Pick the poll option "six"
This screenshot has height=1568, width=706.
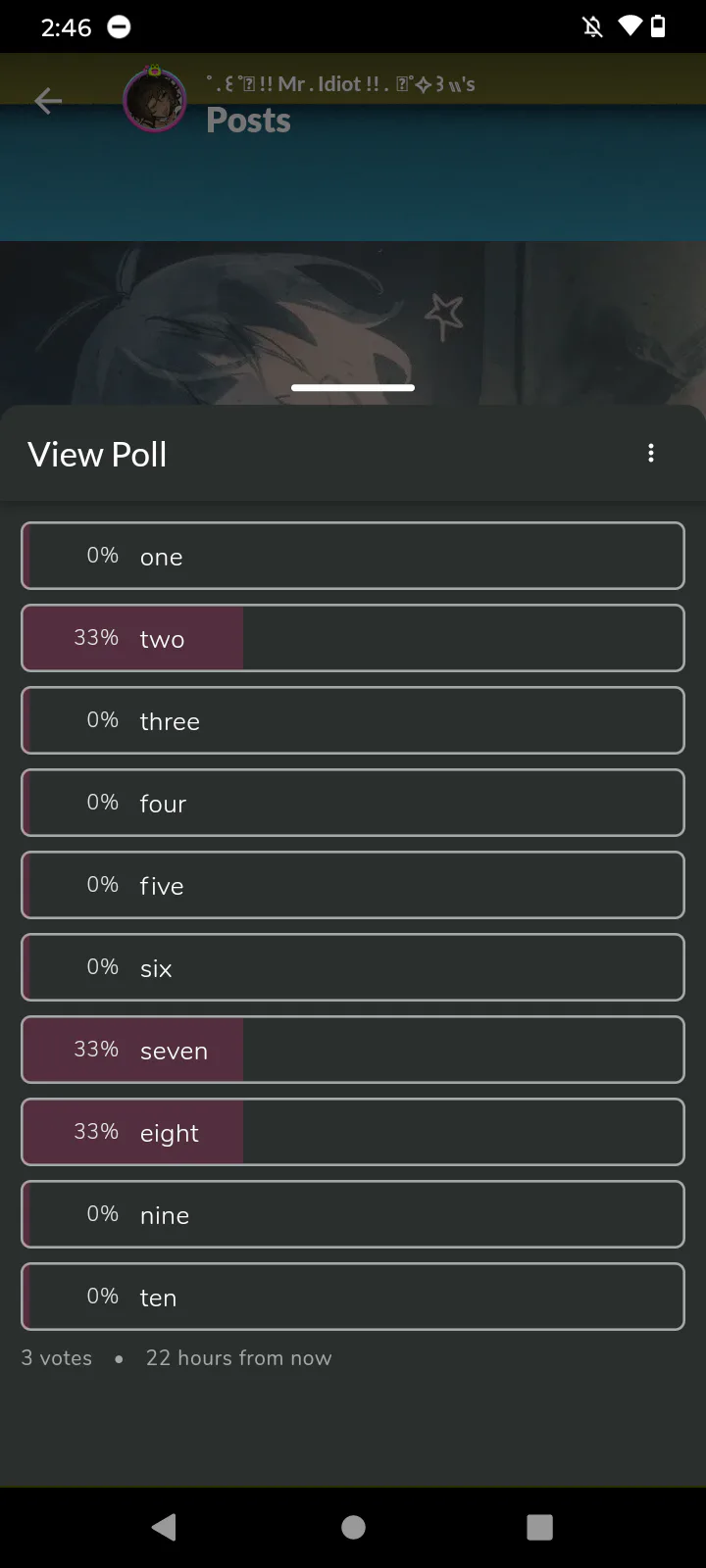point(353,967)
